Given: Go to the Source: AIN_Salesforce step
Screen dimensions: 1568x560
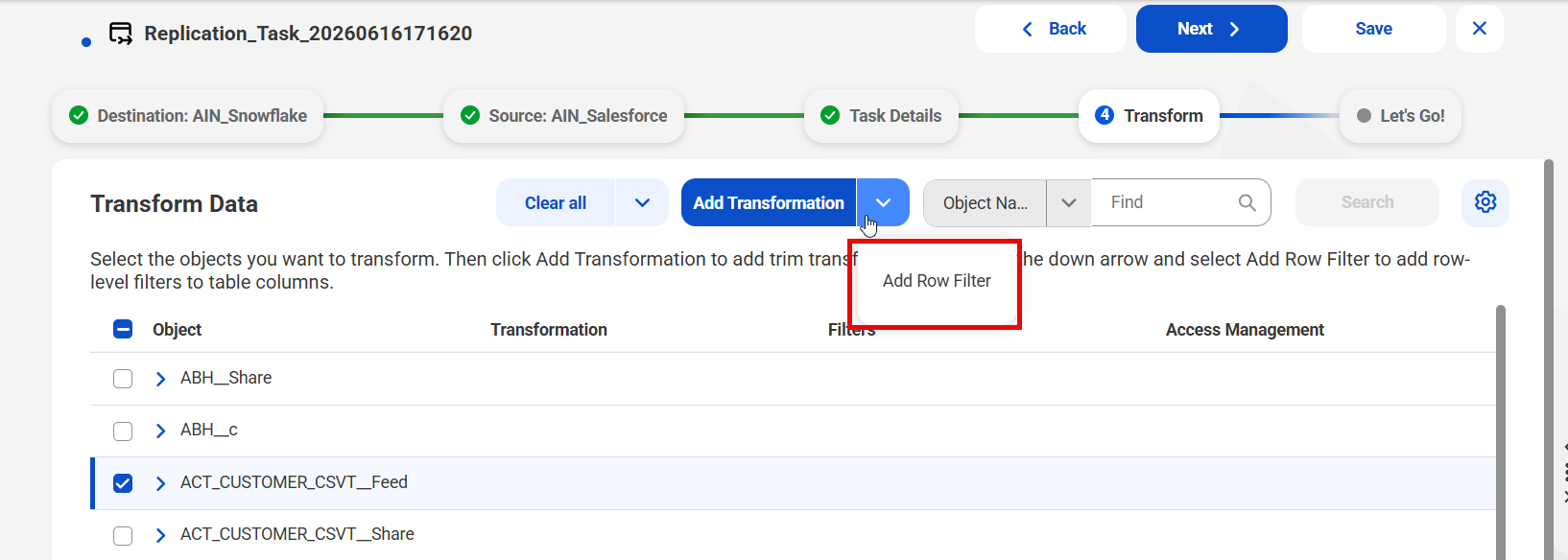Looking at the screenshot, I should 563,116.
